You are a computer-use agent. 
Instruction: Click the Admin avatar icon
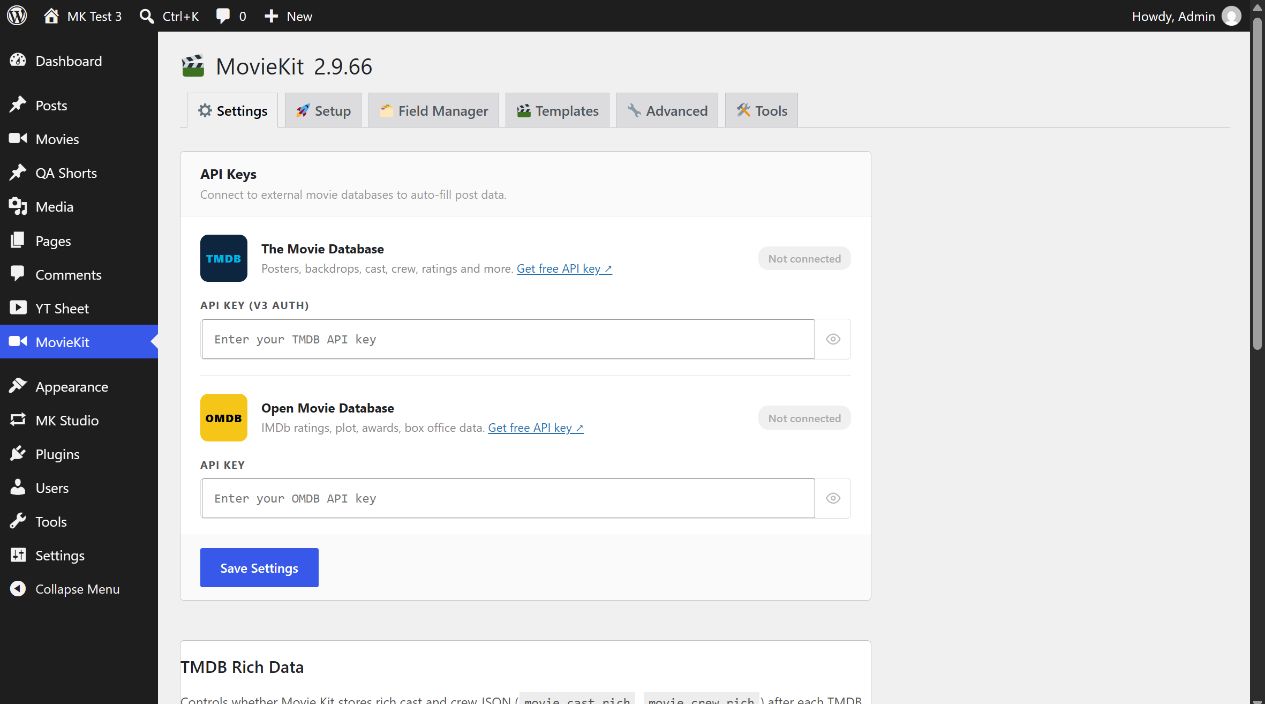[x=1231, y=16]
